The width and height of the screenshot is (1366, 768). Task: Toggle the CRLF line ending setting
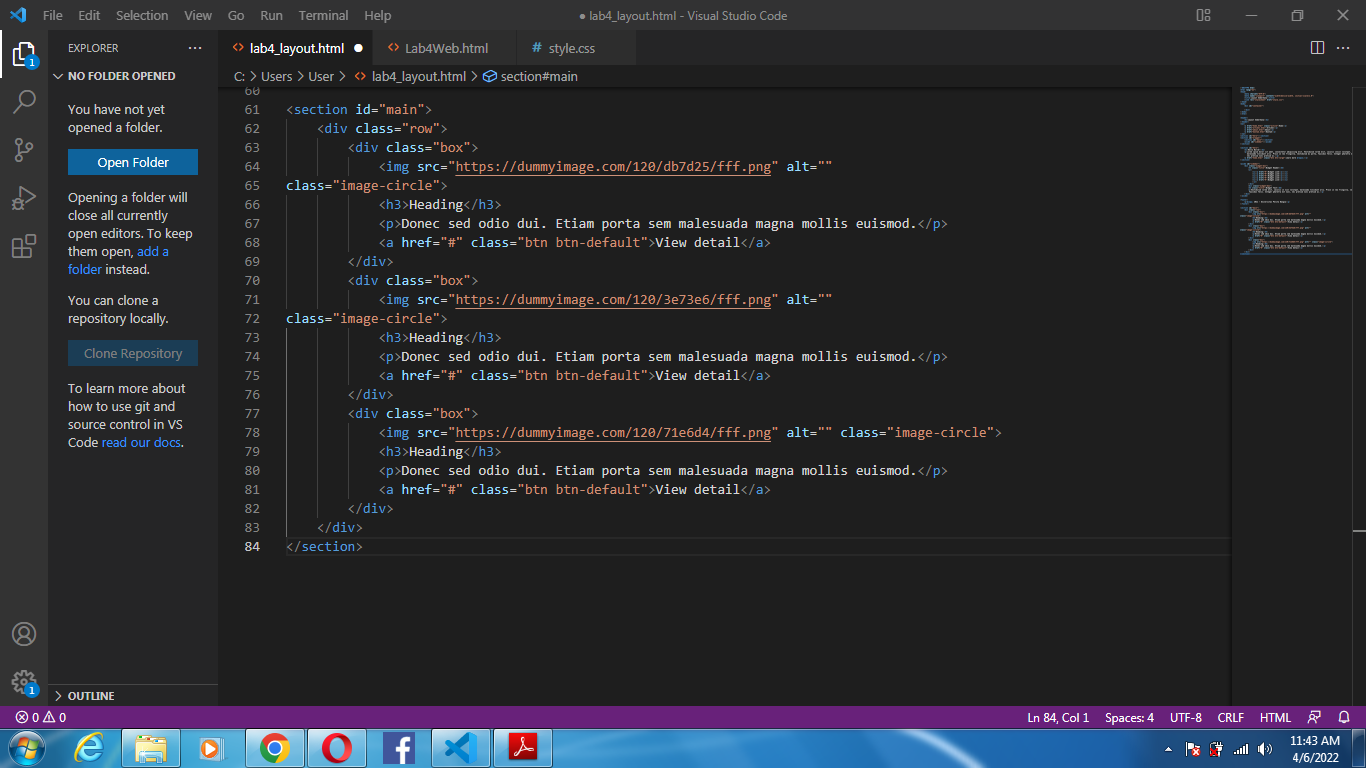click(1230, 717)
